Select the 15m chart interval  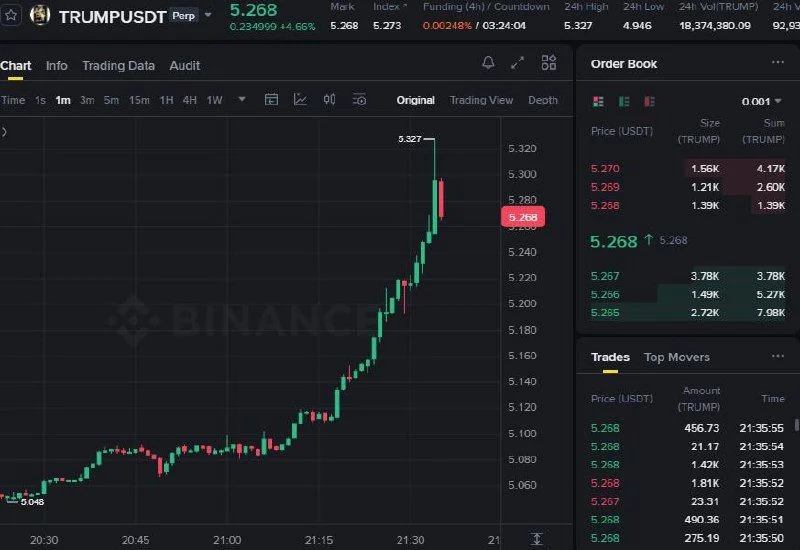click(139, 100)
